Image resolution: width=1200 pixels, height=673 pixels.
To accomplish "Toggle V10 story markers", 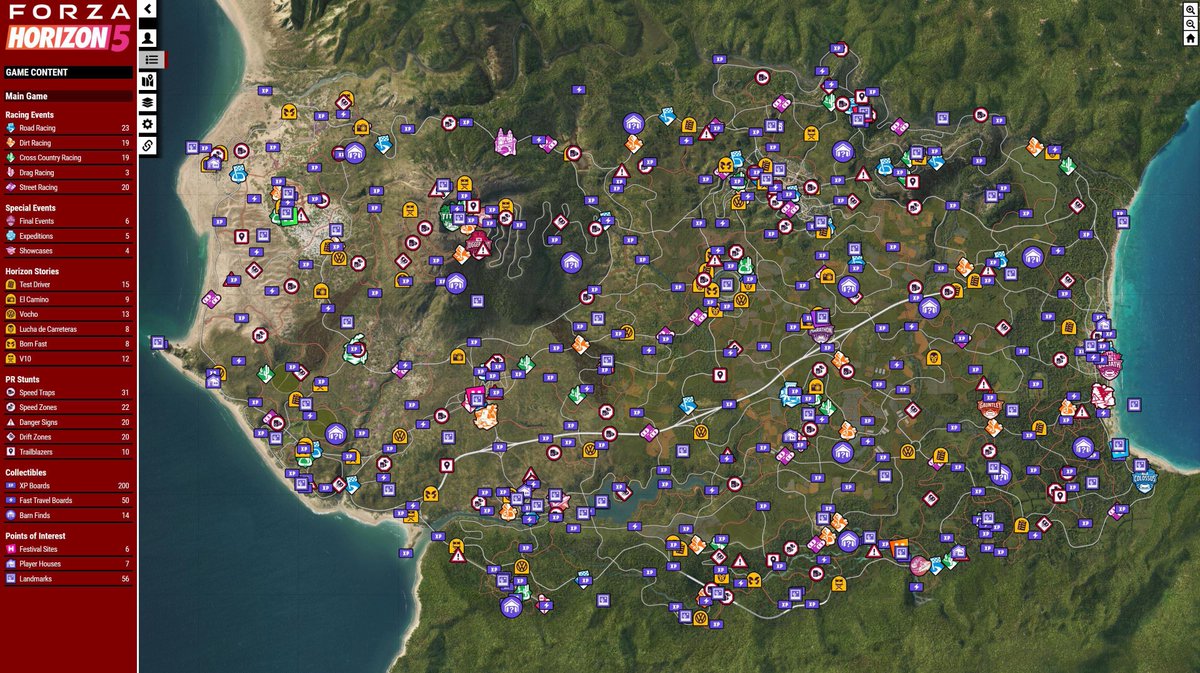I will (68, 358).
